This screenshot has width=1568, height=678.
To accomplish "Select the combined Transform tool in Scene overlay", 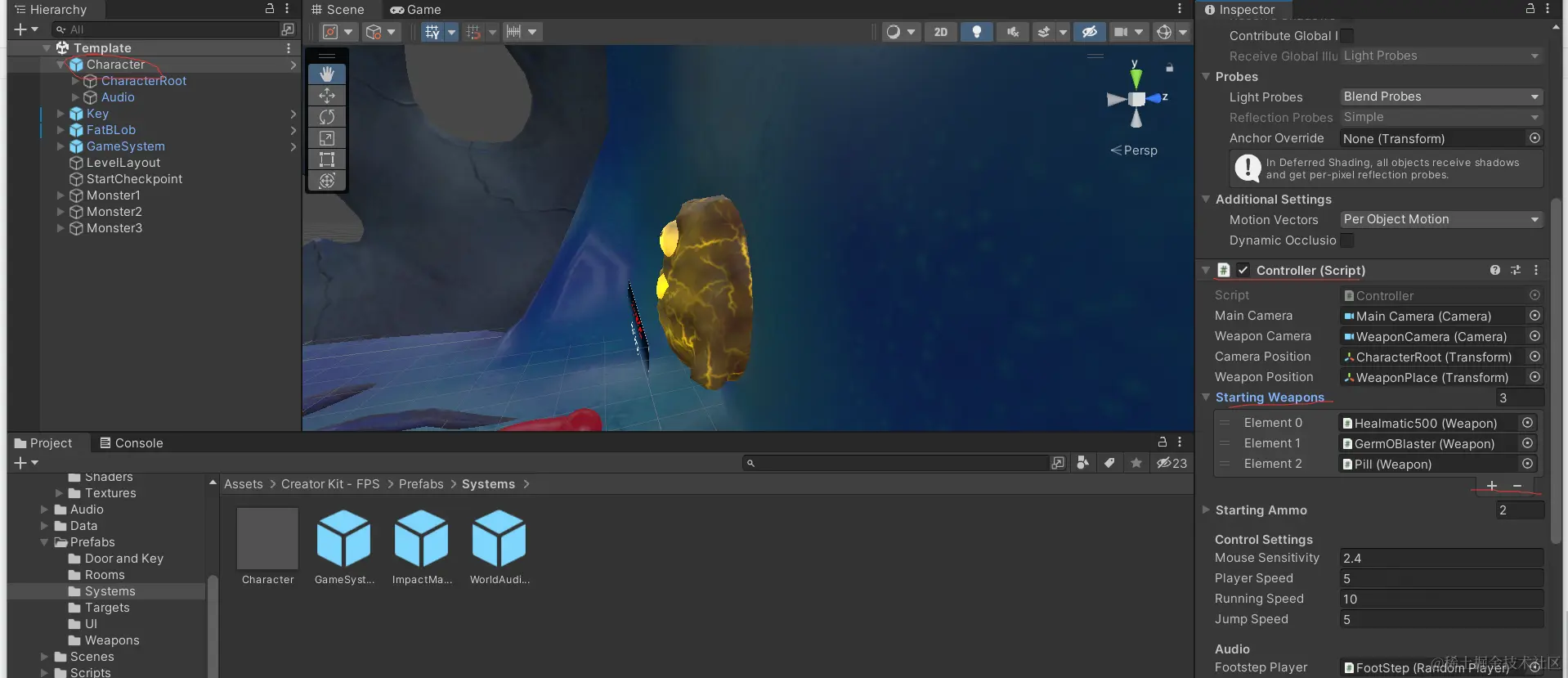I will (x=327, y=181).
